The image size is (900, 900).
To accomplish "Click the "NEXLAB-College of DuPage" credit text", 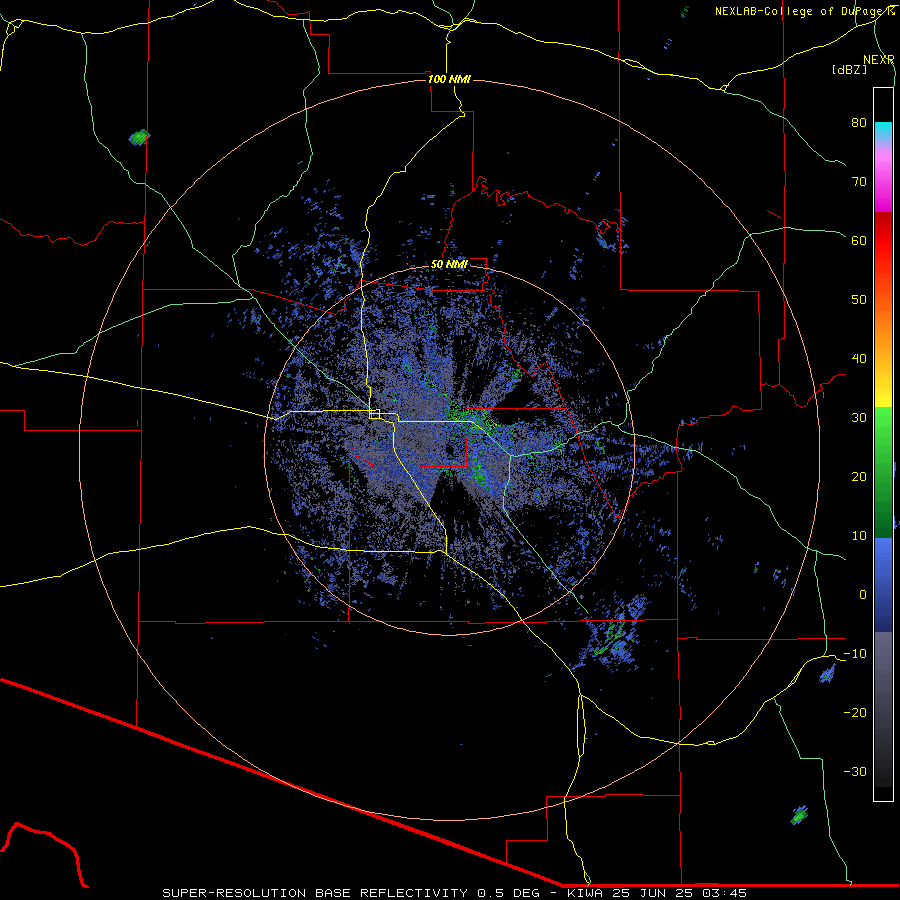I will coord(800,11).
